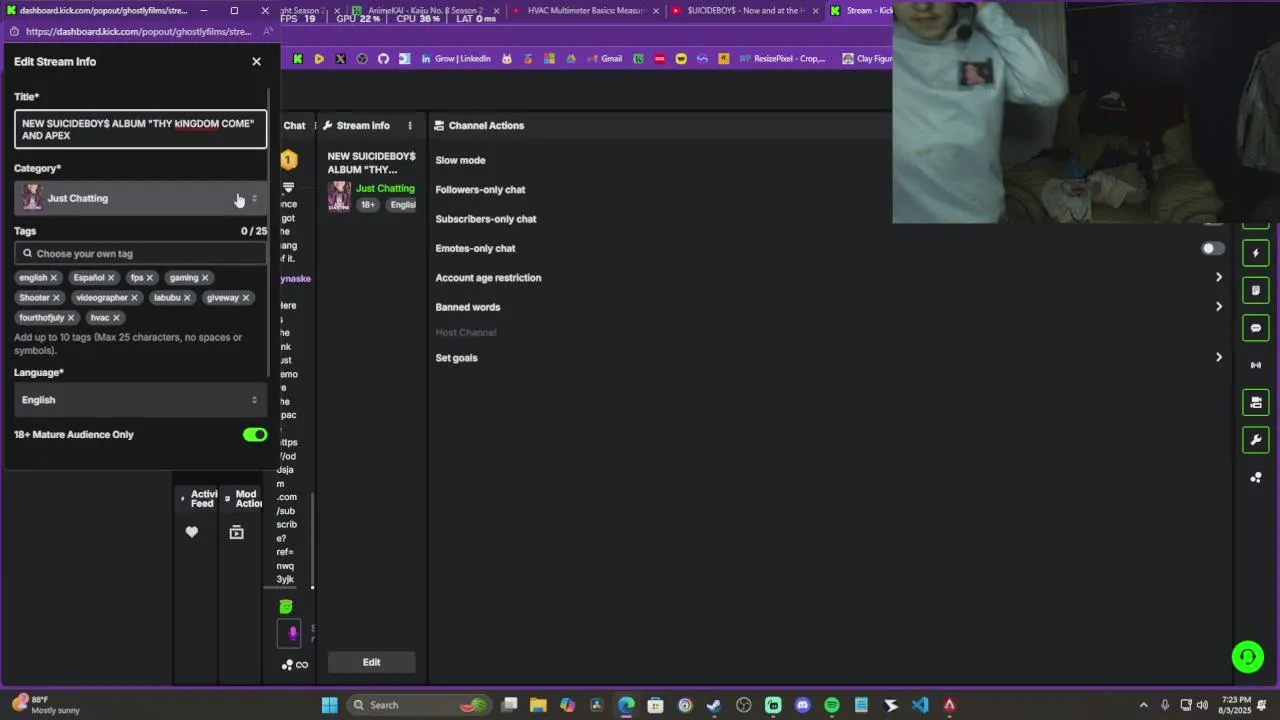Open the GitHub bookmark icon
This screenshot has width=1280, height=720.
(383, 59)
